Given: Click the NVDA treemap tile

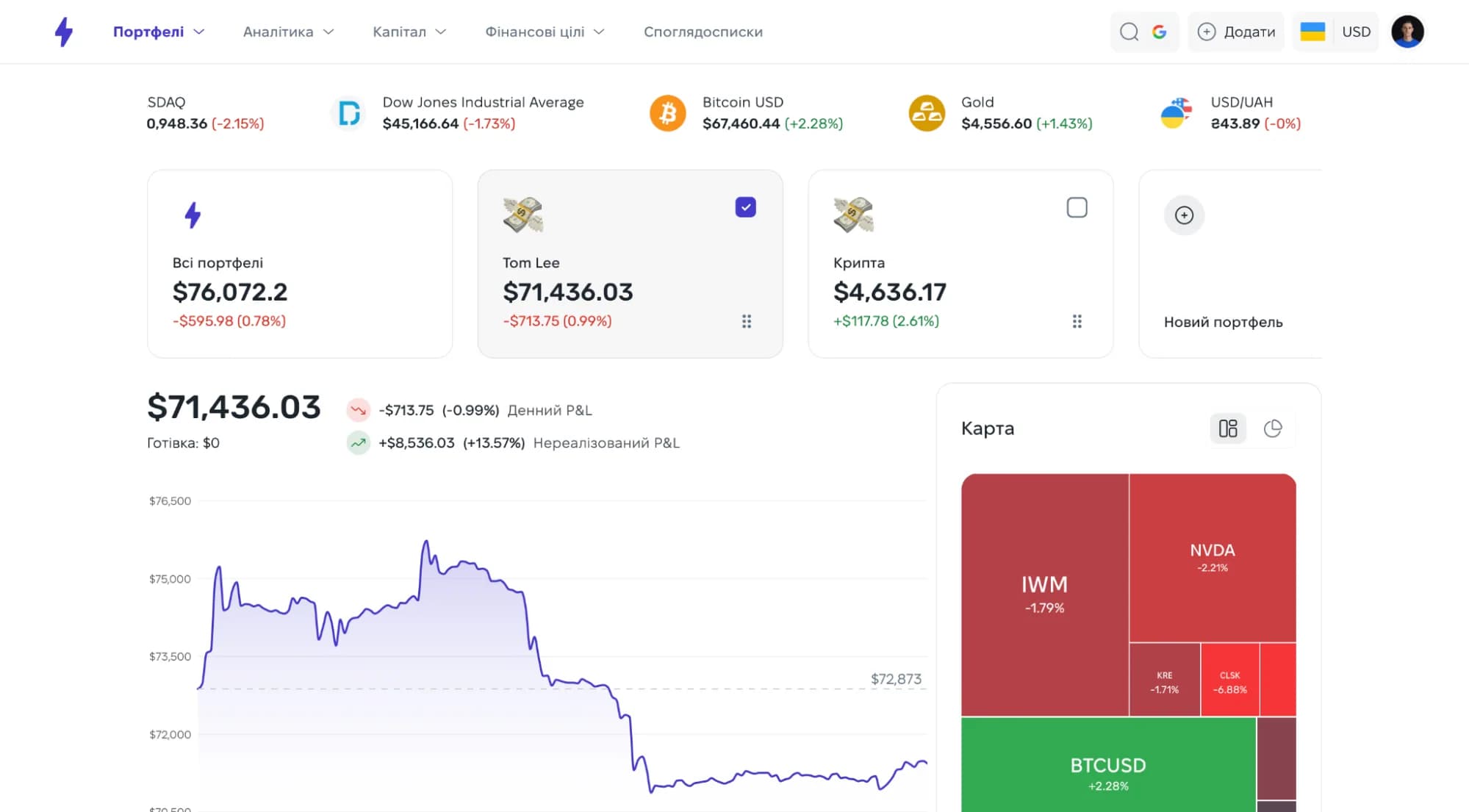Looking at the screenshot, I should [x=1213, y=558].
